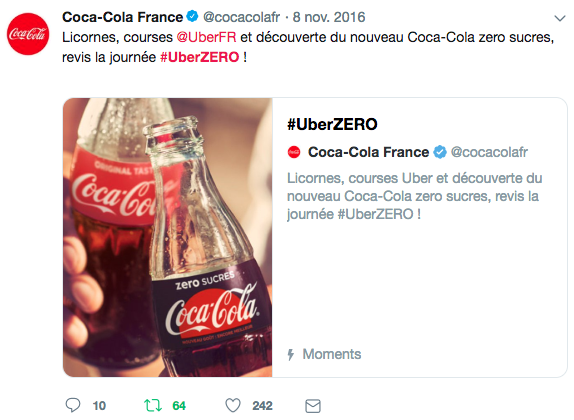Screen dimensions: 574x420
Task: Click the small Coca-Cola avatar in the Moment card
Action: (x=294, y=152)
